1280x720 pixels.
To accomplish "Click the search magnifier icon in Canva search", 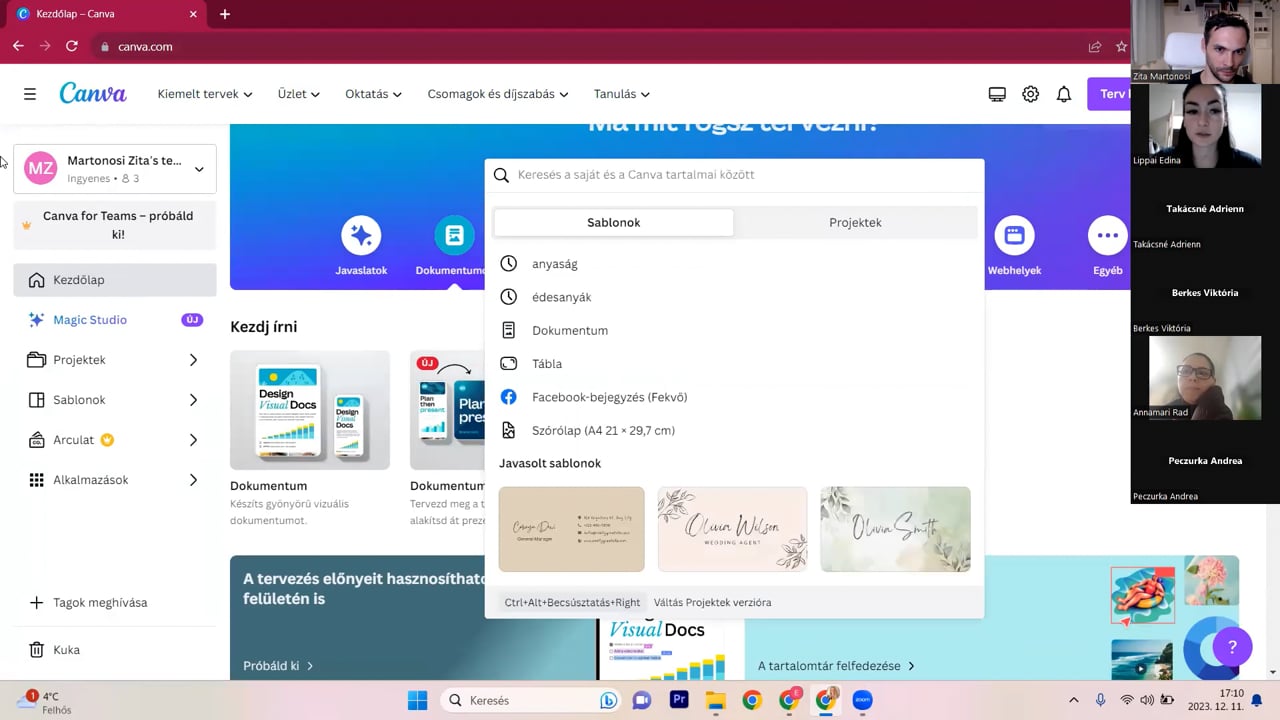I will tap(502, 175).
